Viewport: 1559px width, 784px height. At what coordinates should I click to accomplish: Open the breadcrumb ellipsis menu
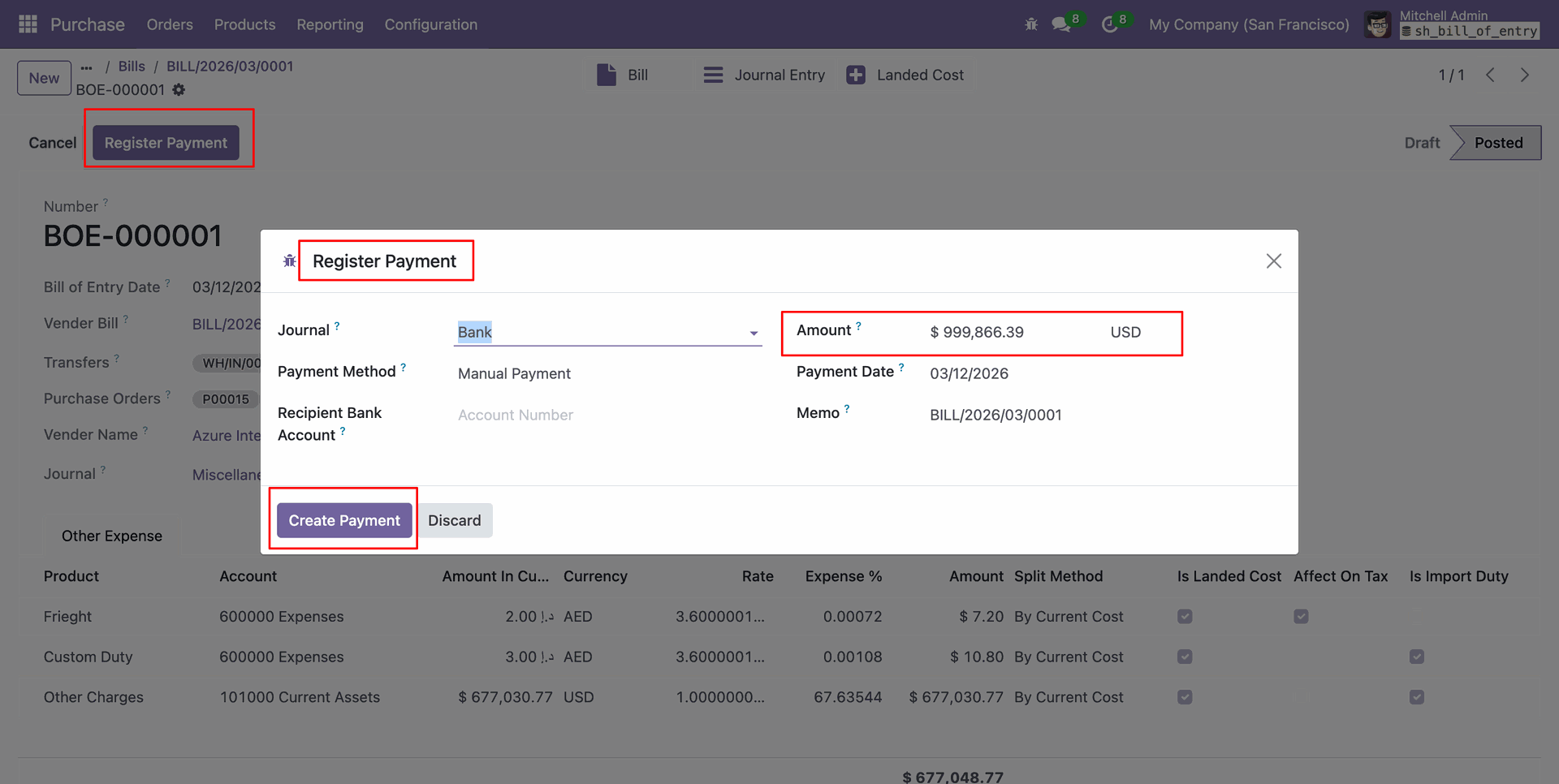tap(87, 67)
